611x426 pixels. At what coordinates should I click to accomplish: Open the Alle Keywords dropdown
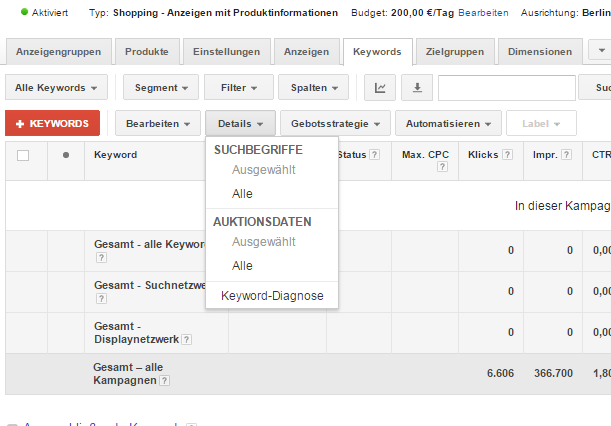coord(56,88)
